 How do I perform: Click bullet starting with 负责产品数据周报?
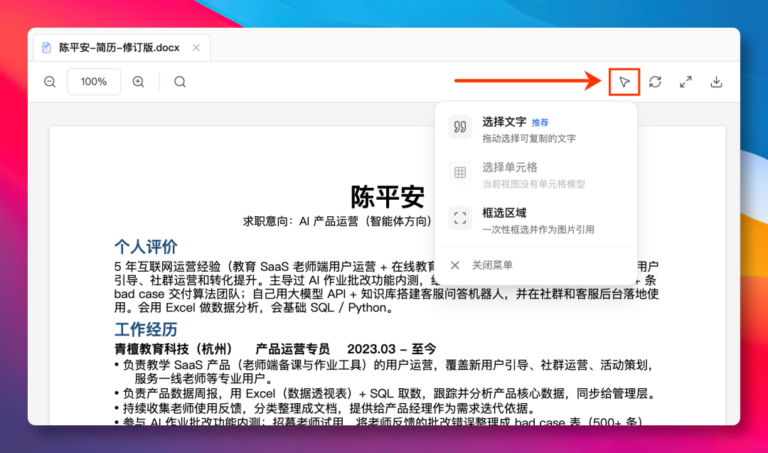pos(385,394)
